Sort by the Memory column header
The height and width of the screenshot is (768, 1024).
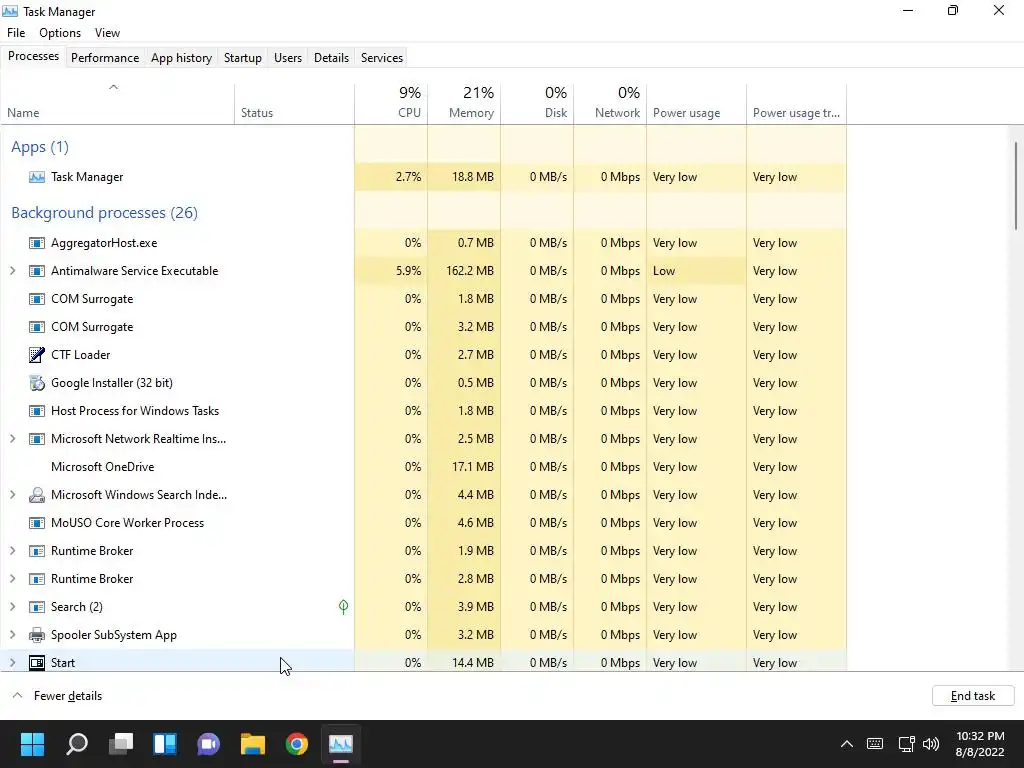click(x=464, y=103)
